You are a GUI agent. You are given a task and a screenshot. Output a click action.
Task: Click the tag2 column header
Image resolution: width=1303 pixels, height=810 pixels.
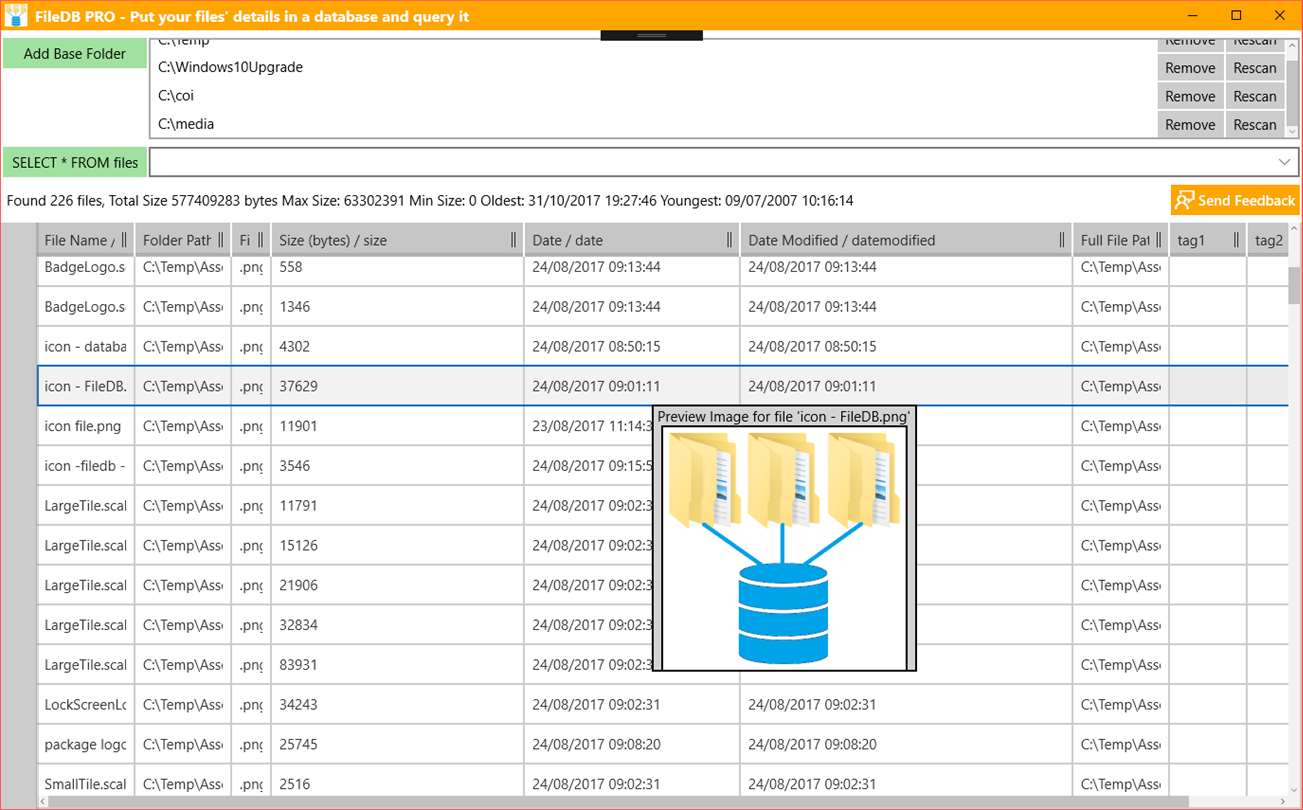point(1267,240)
